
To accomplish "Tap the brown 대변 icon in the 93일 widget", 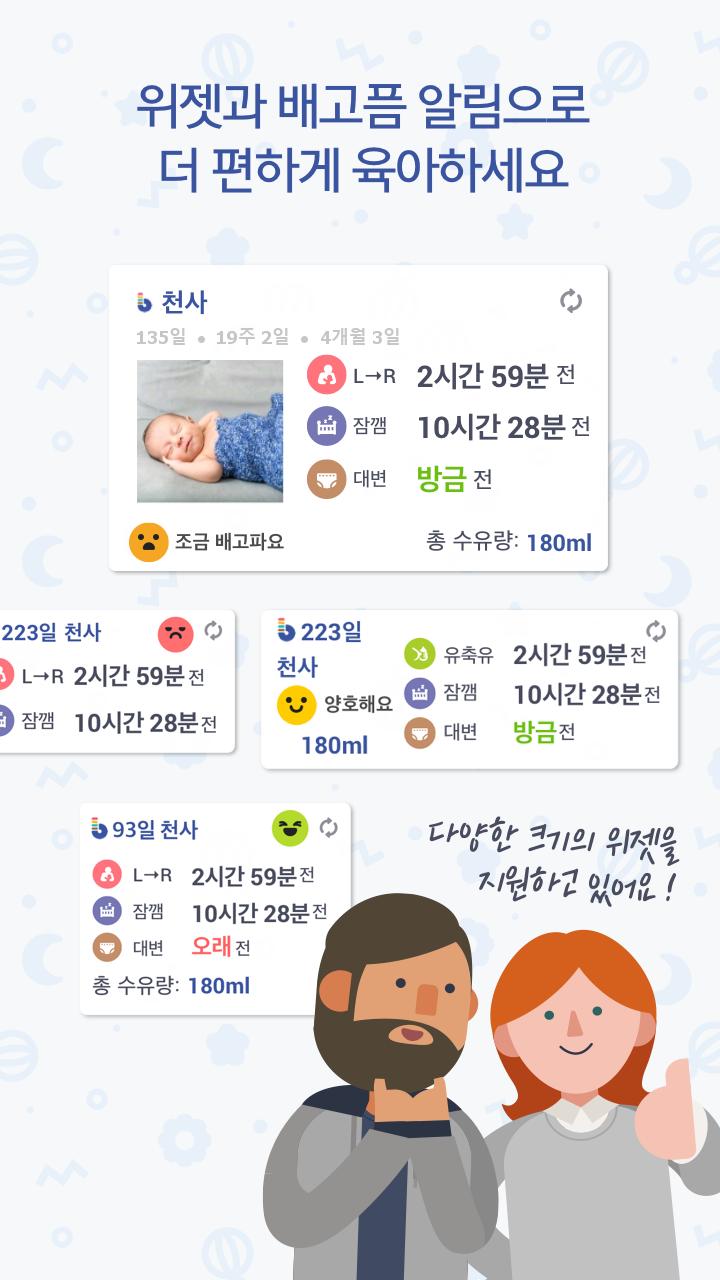I will point(107,946).
